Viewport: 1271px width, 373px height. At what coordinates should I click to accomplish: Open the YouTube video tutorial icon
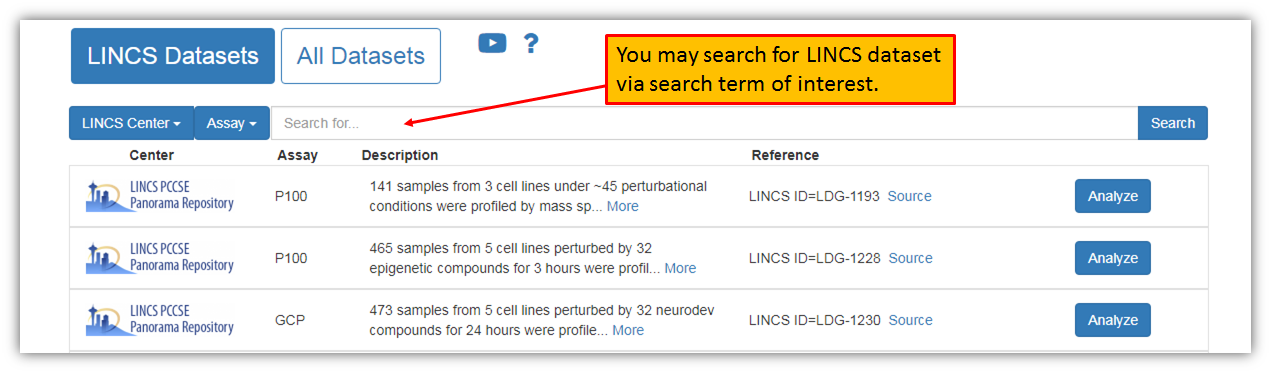[492, 43]
